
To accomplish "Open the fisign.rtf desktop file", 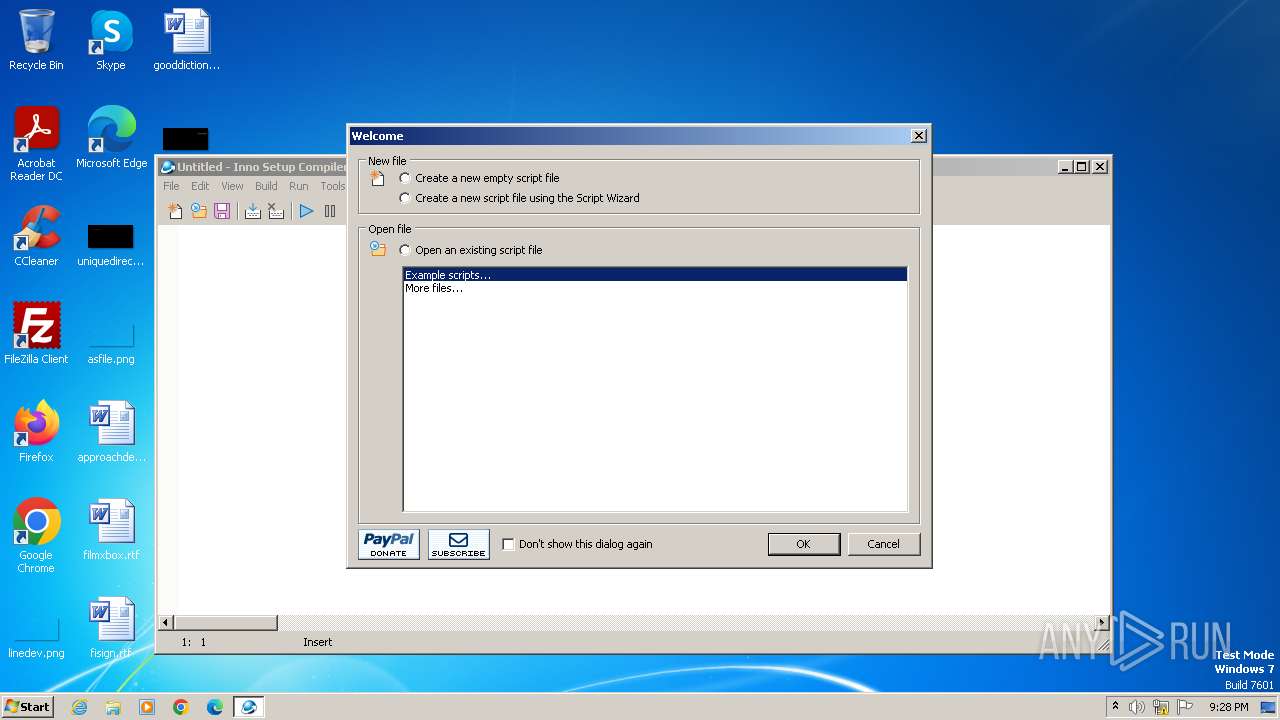I will click(x=111, y=628).
